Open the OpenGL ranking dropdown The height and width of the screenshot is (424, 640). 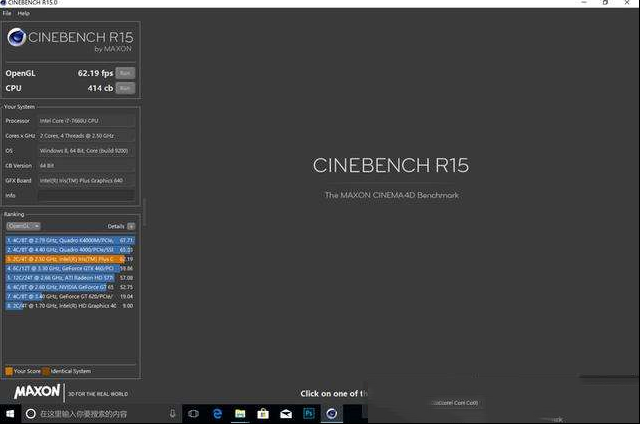pyautogui.click(x=23, y=226)
